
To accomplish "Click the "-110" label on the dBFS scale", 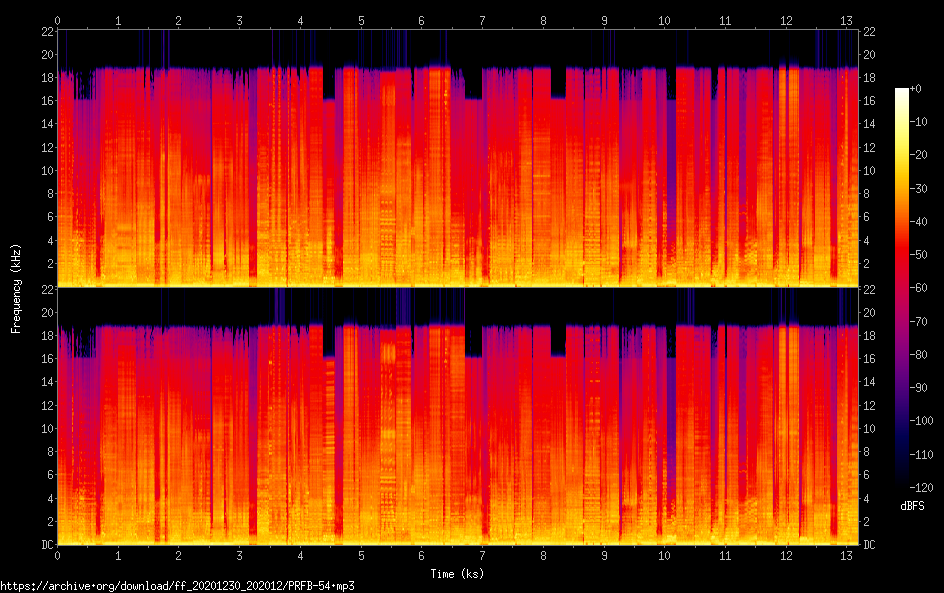I will (x=921, y=455).
